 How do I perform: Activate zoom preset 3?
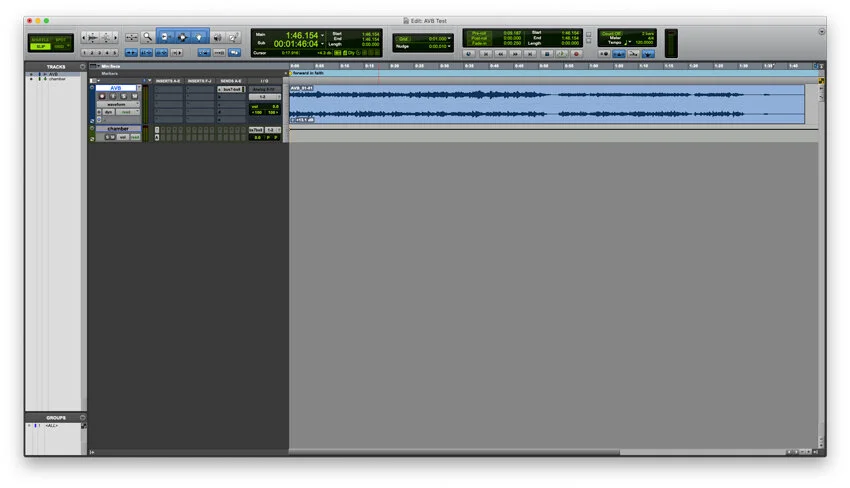pyautogui.click(x=100, y=53)
